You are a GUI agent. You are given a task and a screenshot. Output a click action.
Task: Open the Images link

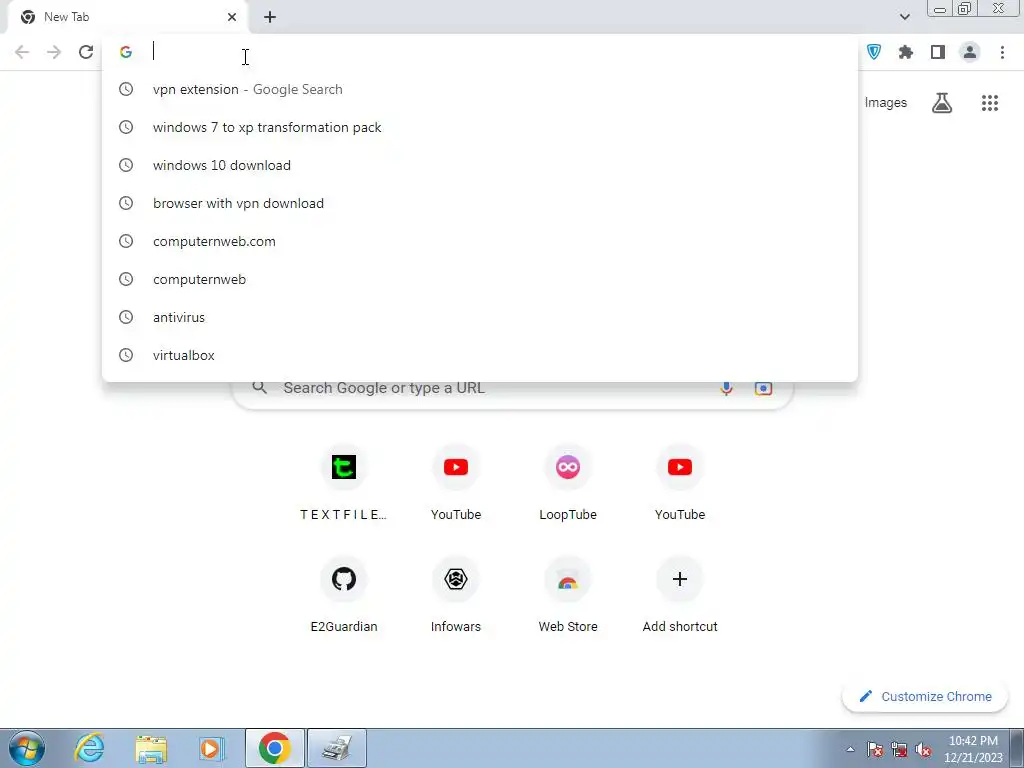(886, 103)
